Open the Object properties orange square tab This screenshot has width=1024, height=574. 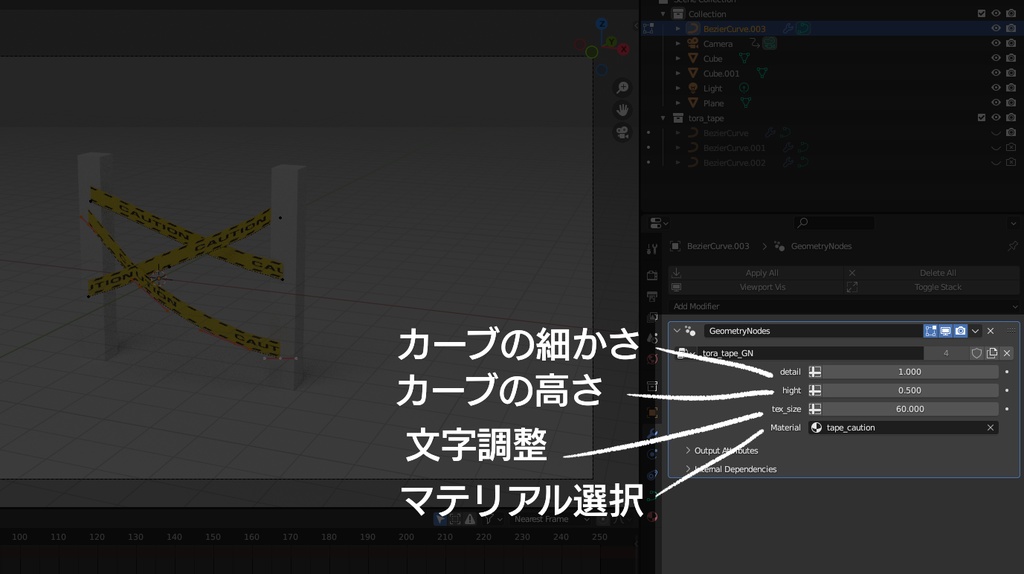pos(652,413)
